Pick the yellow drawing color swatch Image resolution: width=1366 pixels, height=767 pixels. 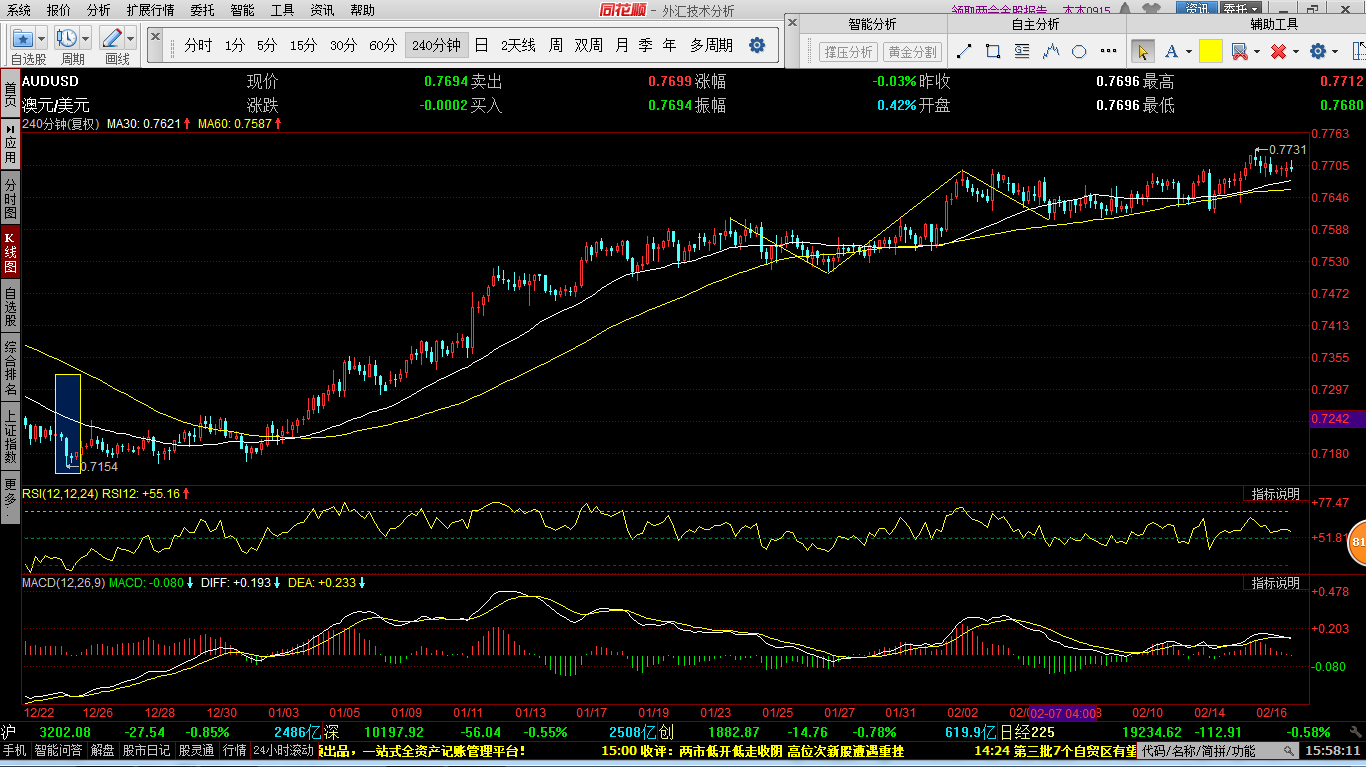(x=1210, y=51)
